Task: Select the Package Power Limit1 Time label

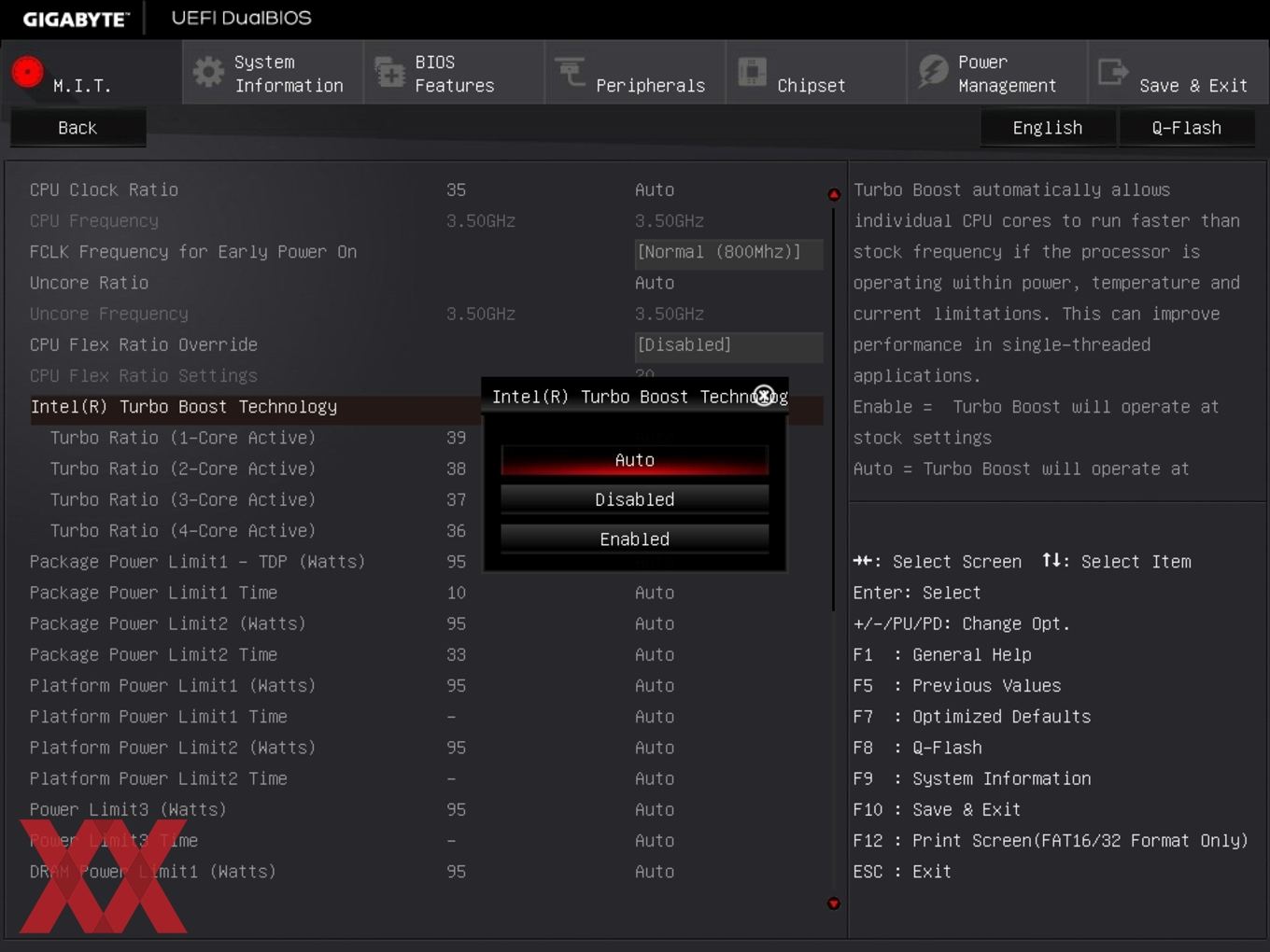Action: (153, 593)
